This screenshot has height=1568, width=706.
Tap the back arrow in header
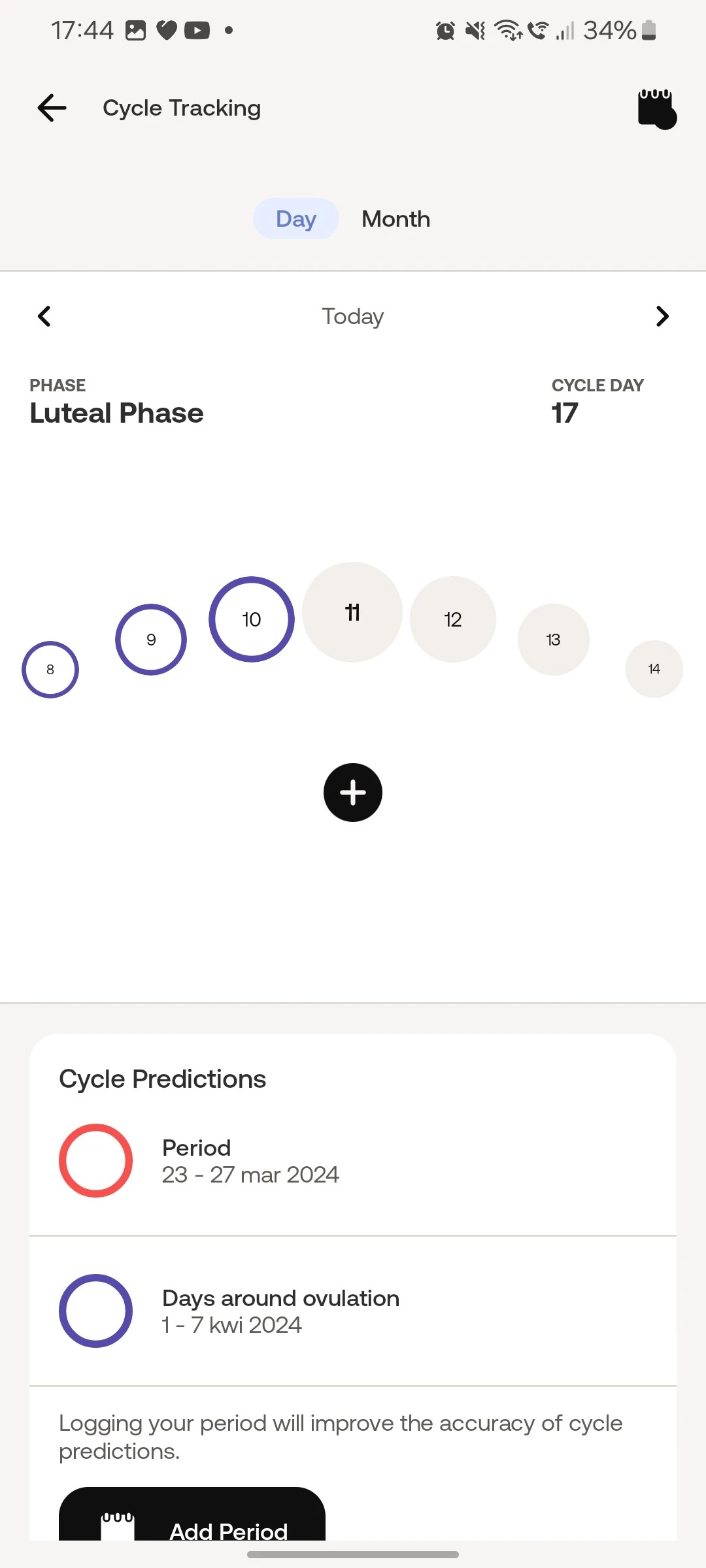pyautogui.click(x=52, y=108)
